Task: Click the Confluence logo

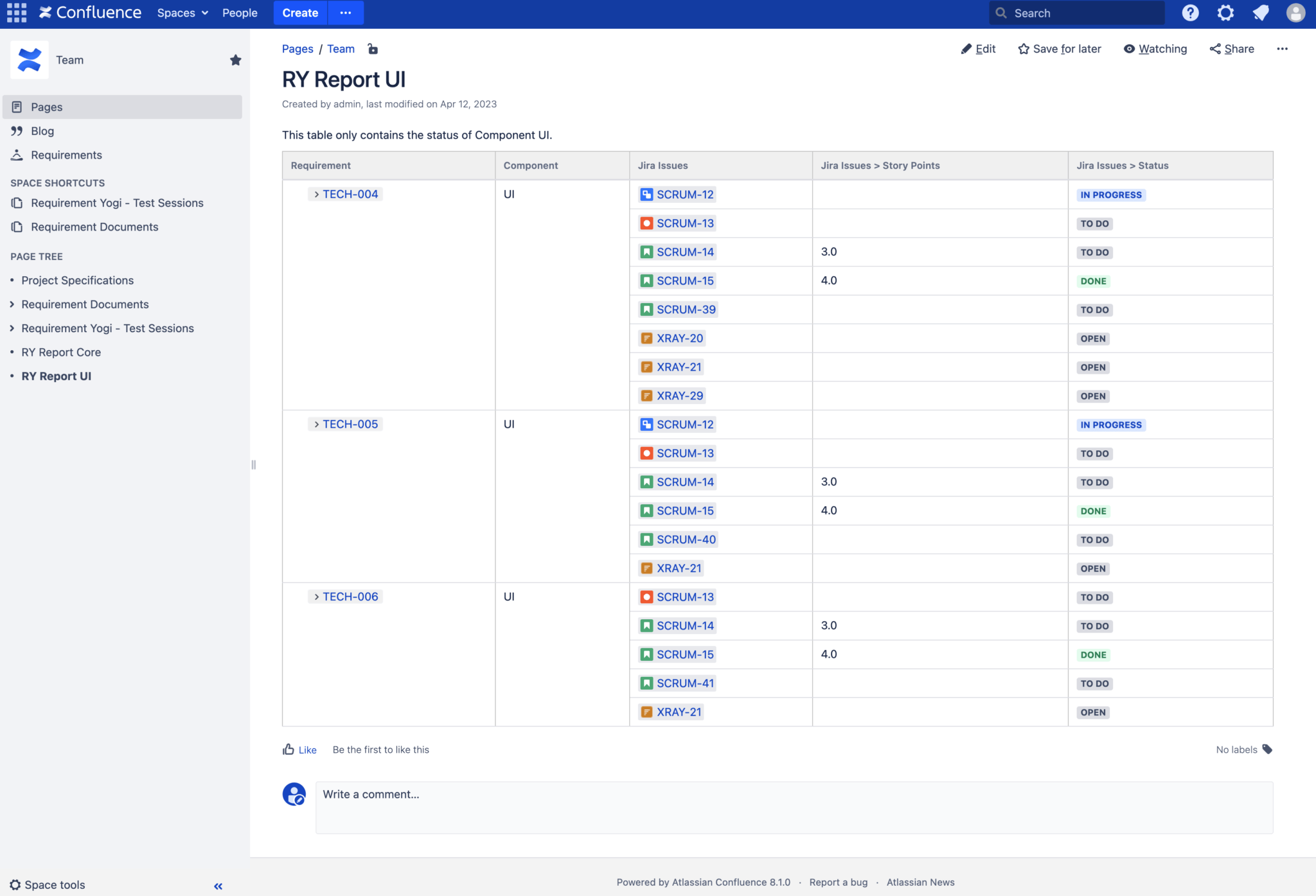Action: (90, 12)
